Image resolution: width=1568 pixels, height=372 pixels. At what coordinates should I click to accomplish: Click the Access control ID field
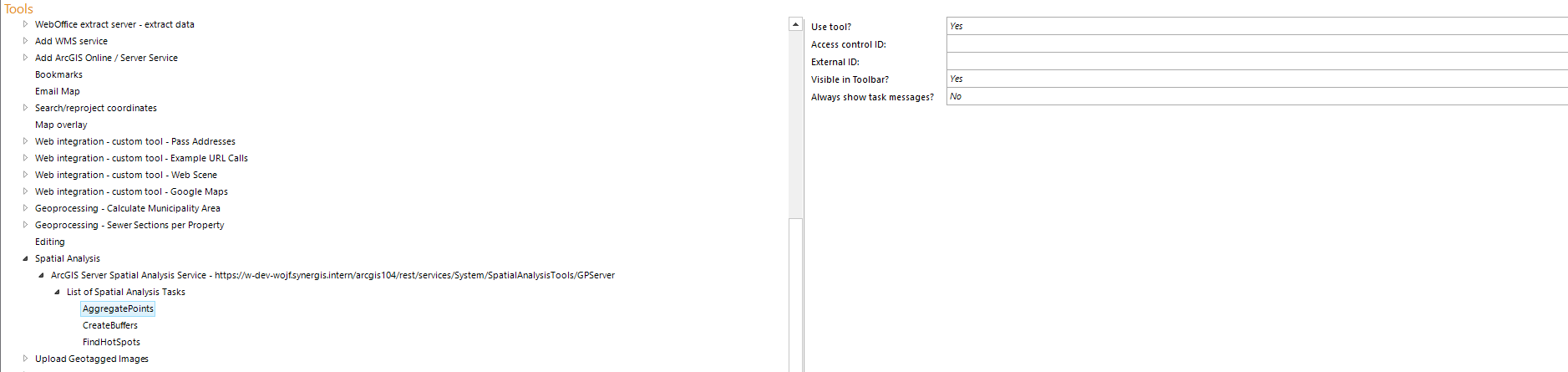(1256, 43)
